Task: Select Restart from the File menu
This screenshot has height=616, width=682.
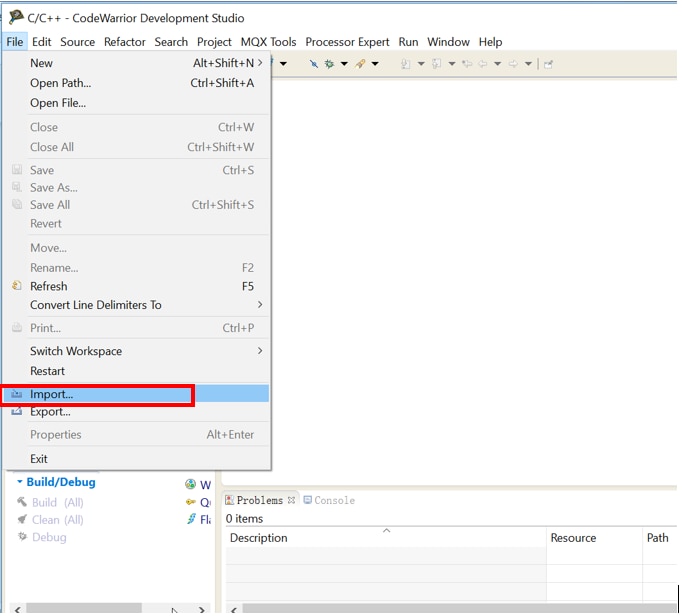Action: point(47,371)
